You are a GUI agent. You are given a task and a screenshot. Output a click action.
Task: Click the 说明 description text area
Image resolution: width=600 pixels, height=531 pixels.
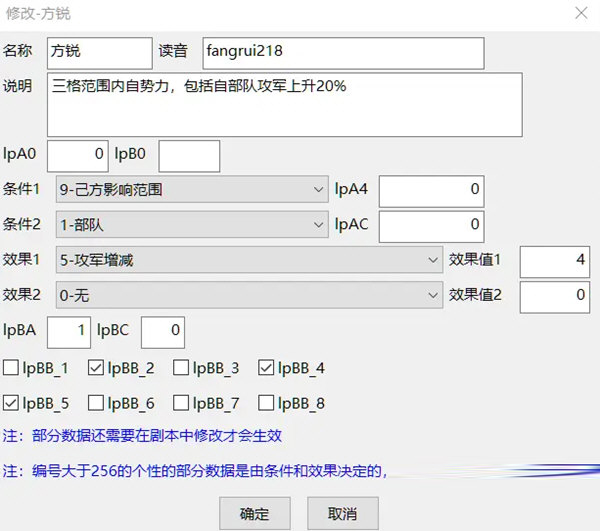(x=285, y=104)
